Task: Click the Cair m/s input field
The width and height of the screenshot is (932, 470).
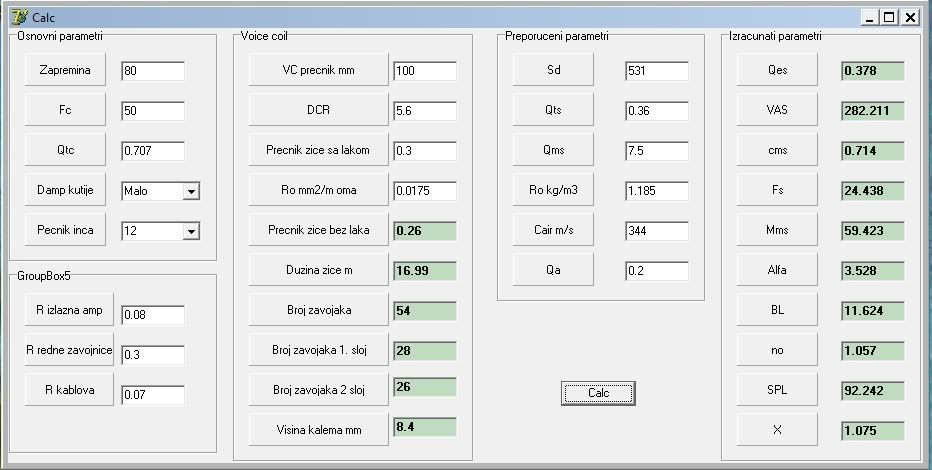Action: (657, 231)
